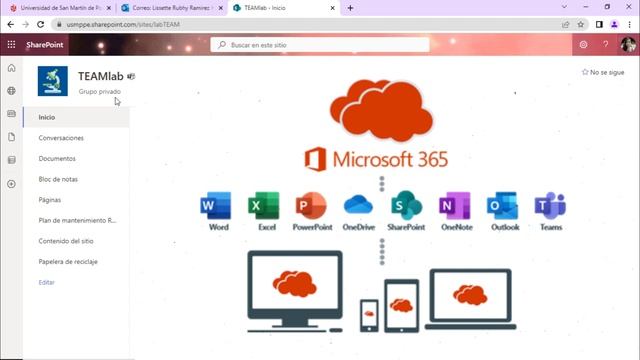The width and height of the screenshot is (640, 360).
Task: Close the Correo: Lissette Rubby Ramirez tab
Action: pyautogui.click(x=221, y=8)
